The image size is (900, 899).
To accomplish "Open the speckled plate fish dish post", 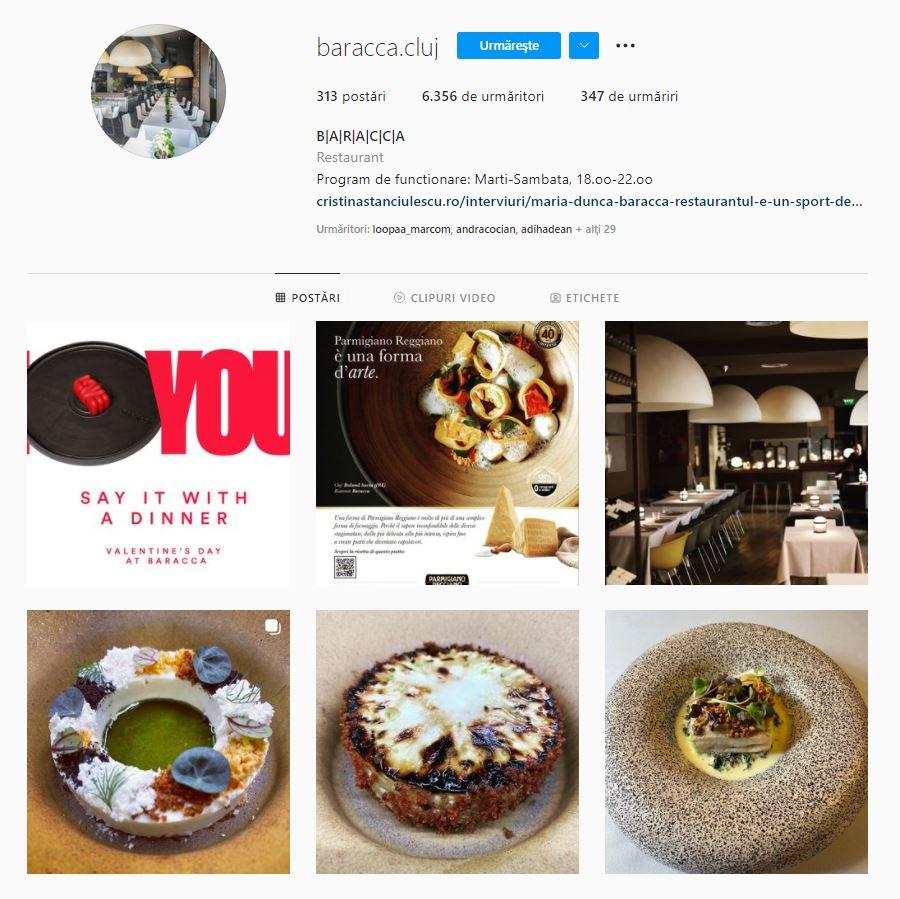I will pos(736,742).
